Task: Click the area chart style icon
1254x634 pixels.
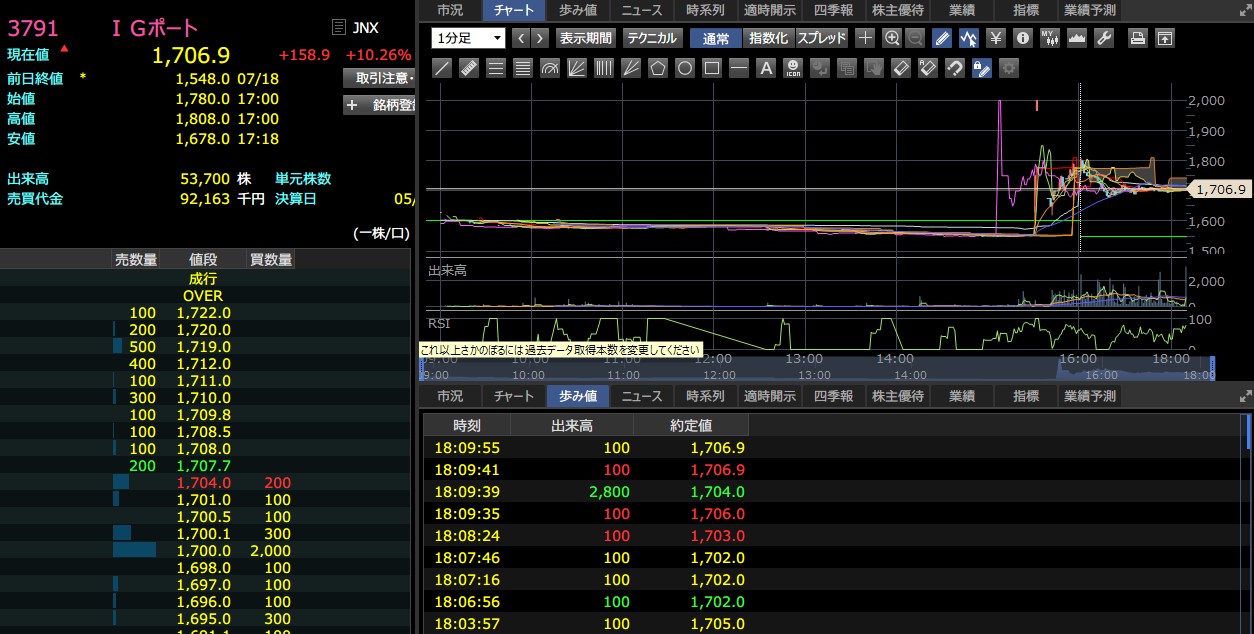Action: click(1077, 38)
